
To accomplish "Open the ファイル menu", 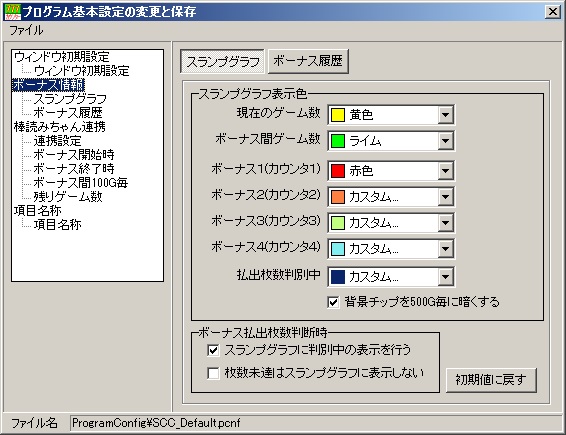I will coord(26,30).
